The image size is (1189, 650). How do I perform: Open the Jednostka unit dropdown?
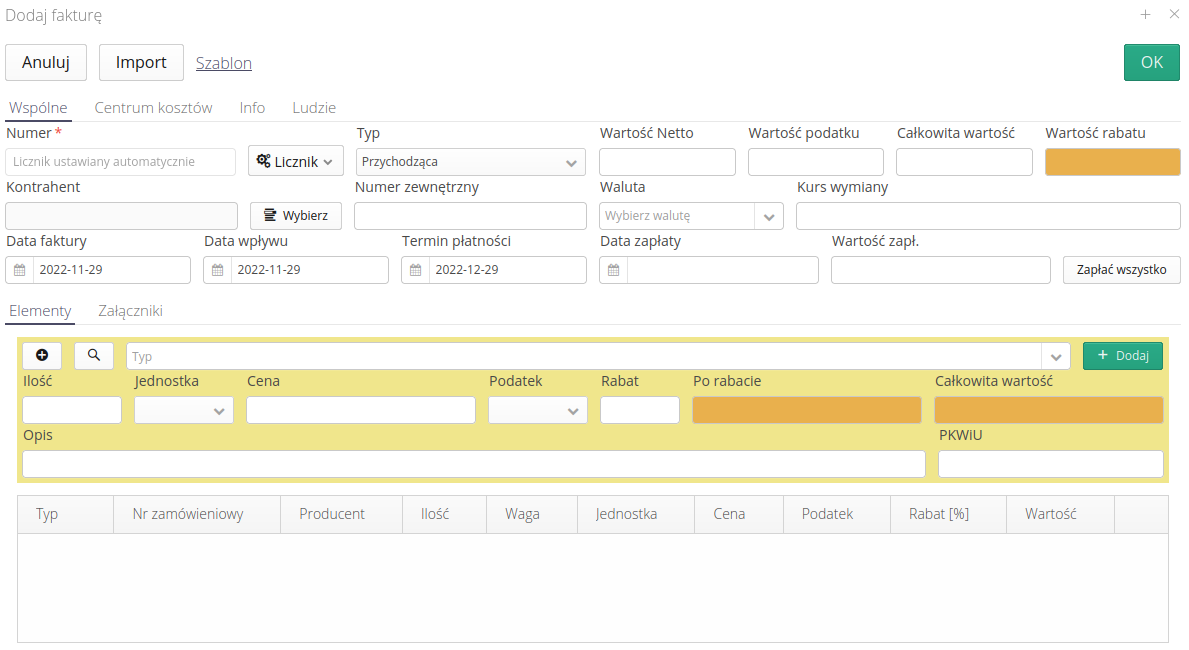[x=219, y=411]
